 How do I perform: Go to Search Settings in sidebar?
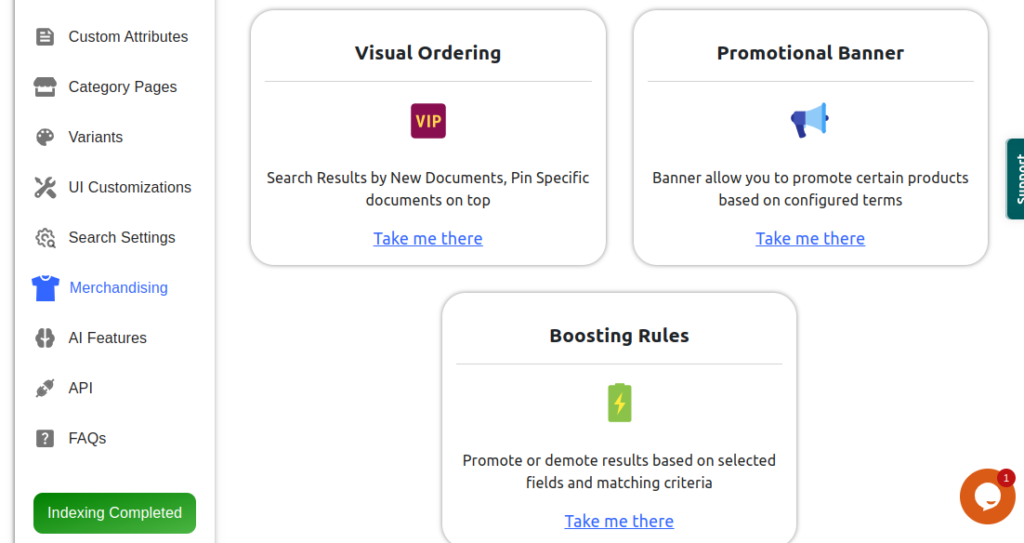click(122, 238)
